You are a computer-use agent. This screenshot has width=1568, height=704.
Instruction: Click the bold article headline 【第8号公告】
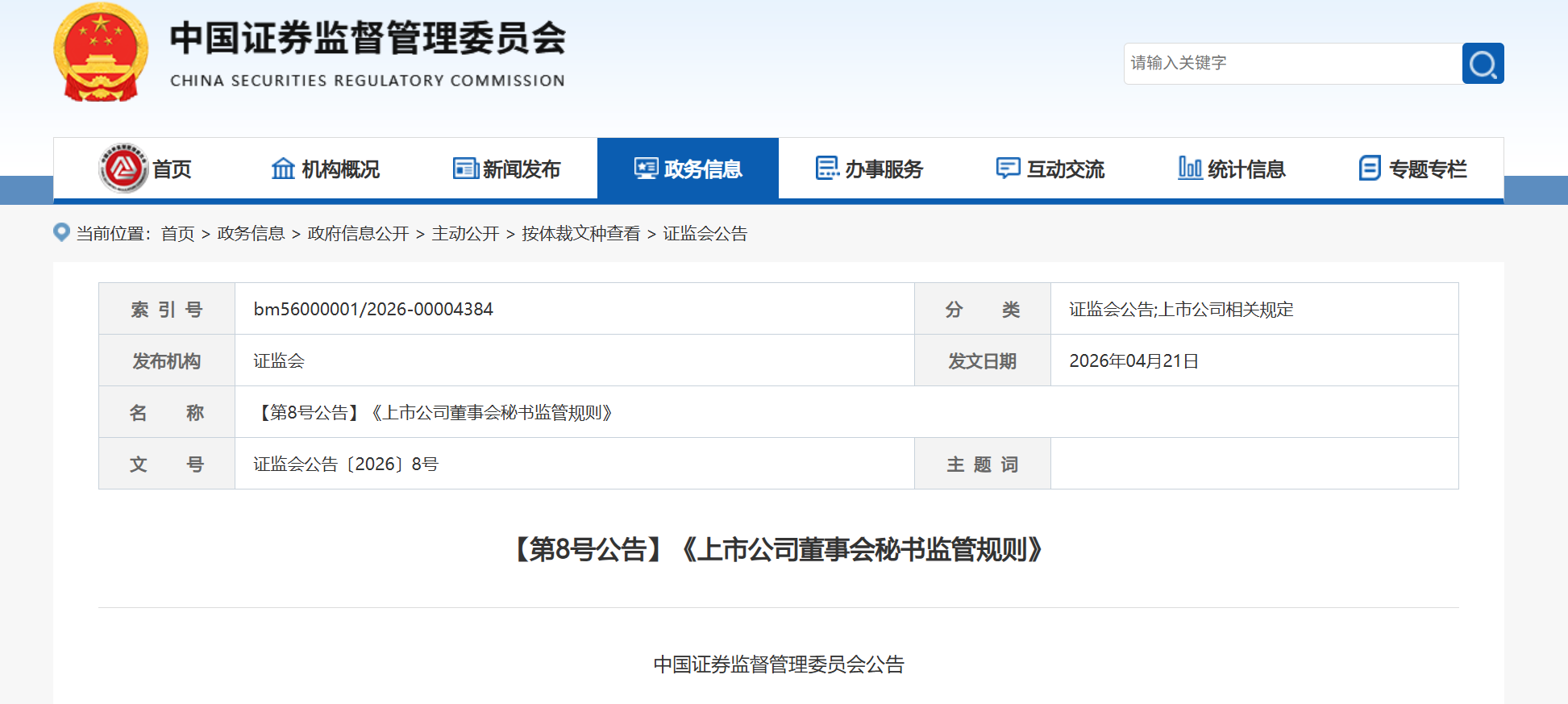(x=779, y=549)
